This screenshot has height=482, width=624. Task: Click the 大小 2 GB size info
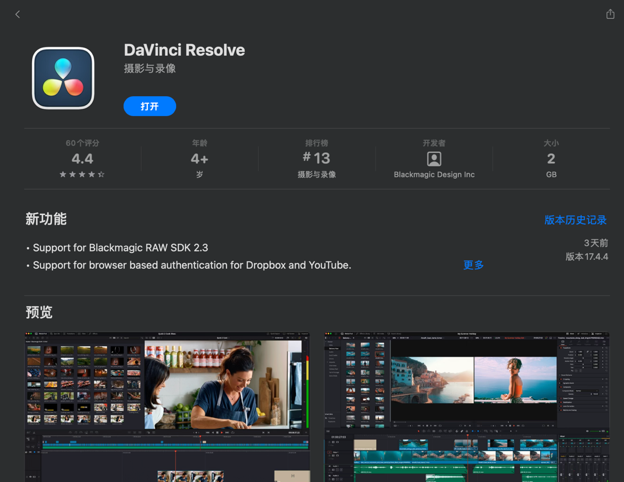551,158
